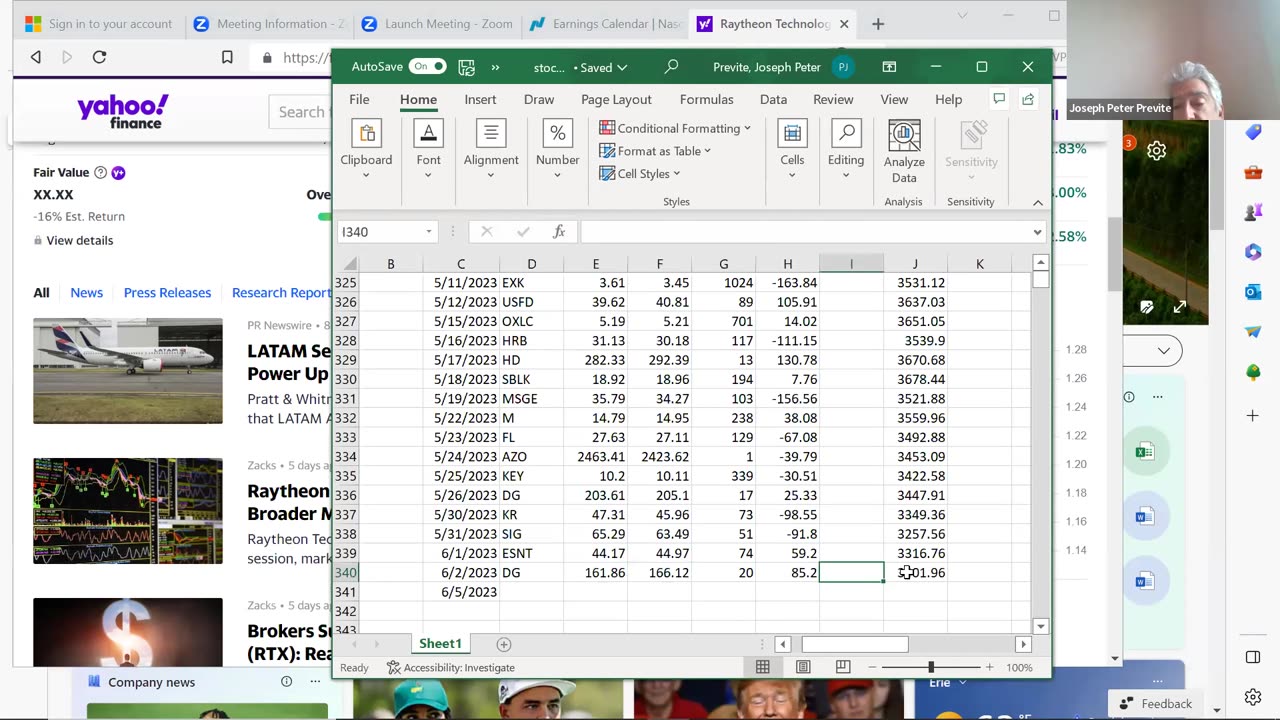
Task: Switch to Page Layout view icon
Action: click(x=803, y=667)
